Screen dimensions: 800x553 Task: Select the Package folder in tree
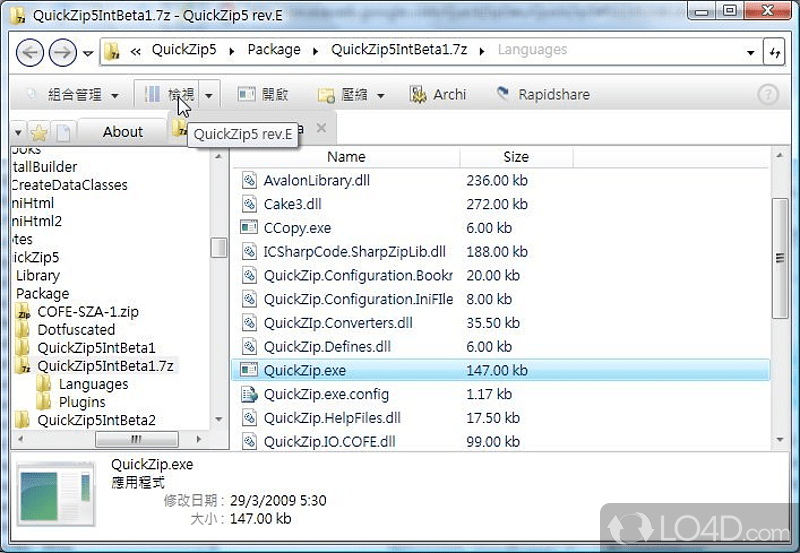[x=42, y=294]
